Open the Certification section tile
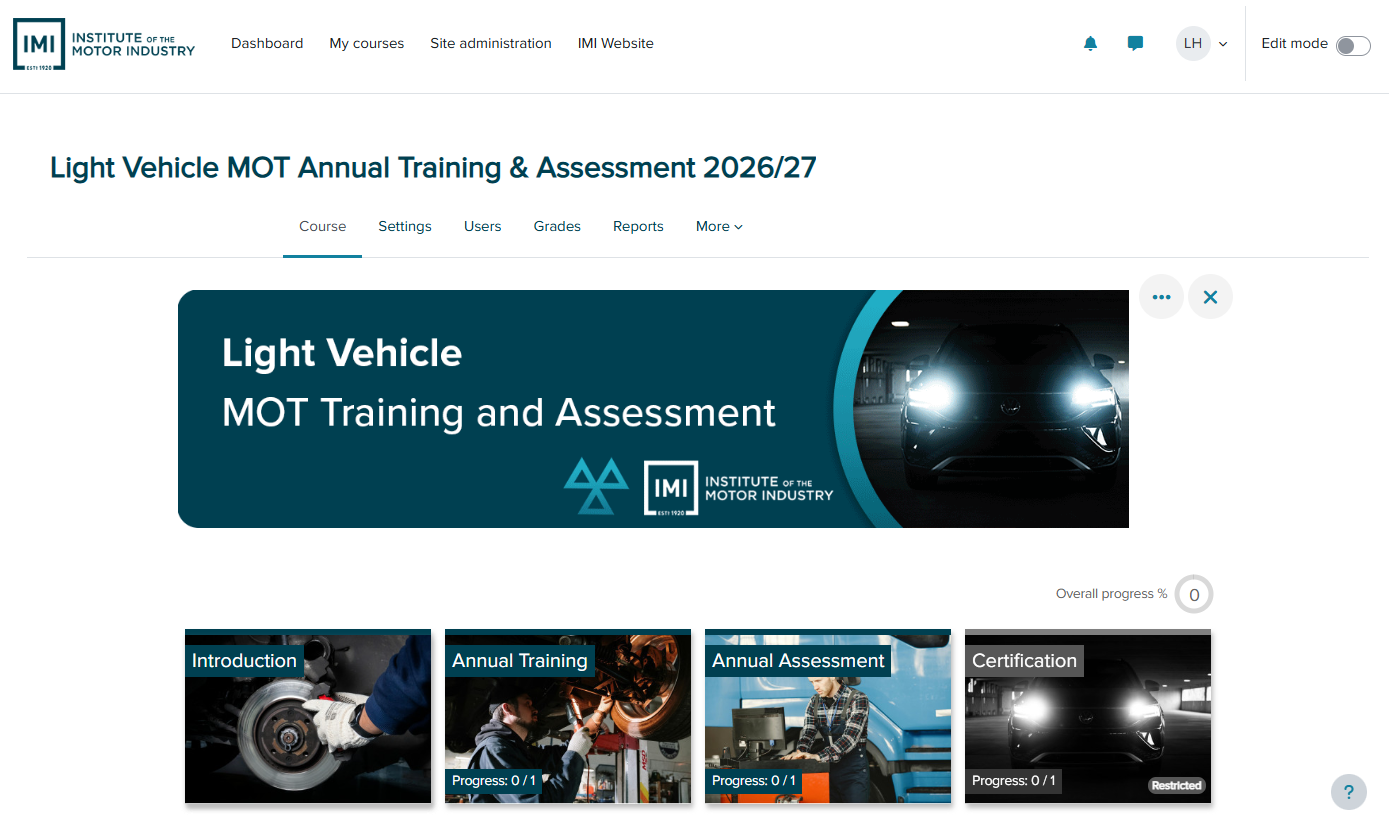1389x839 pixels. [x=1088, y=716]
